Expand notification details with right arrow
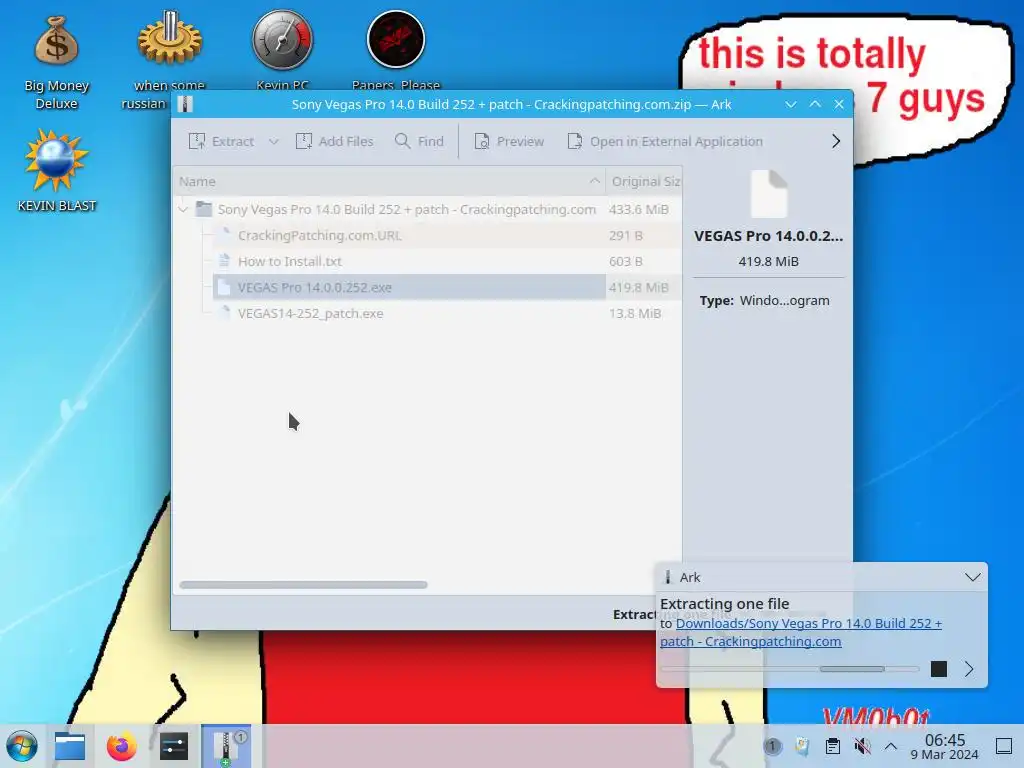Screen dimensions: 1024x768 point(969,669)
